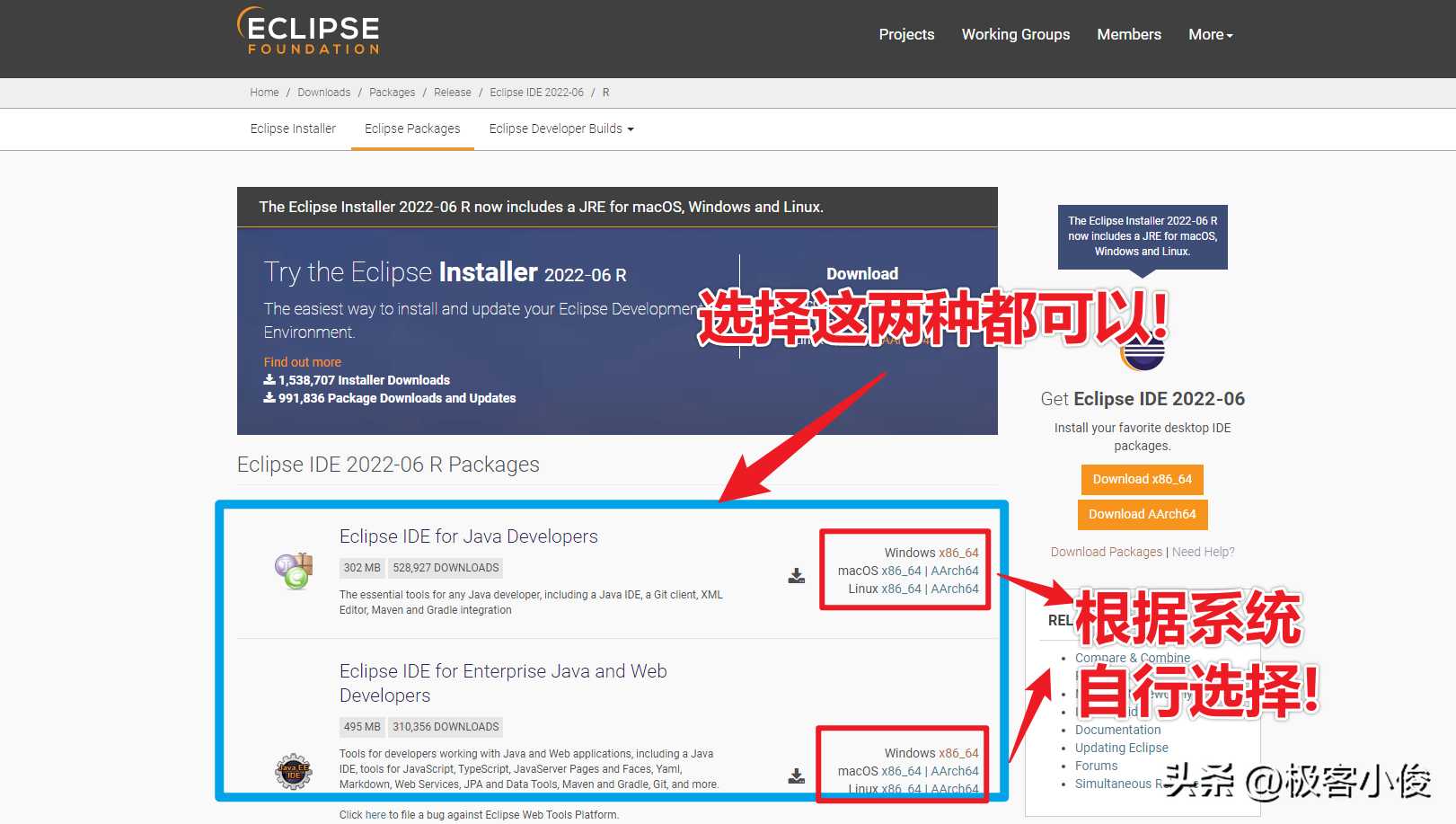Select macOS AArch64 for Enterprise Java
The width and height of the screenshot is (1456, 824).
pyautogui.click(x=955, y=771)
